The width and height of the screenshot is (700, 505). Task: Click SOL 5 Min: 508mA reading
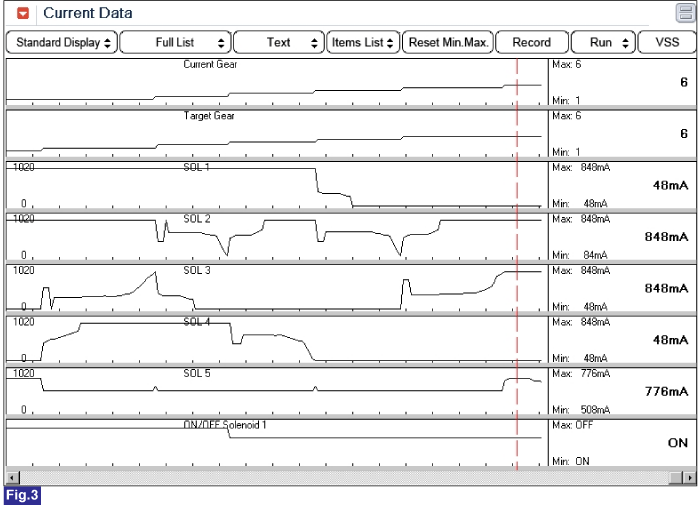(x=579, y=409)
